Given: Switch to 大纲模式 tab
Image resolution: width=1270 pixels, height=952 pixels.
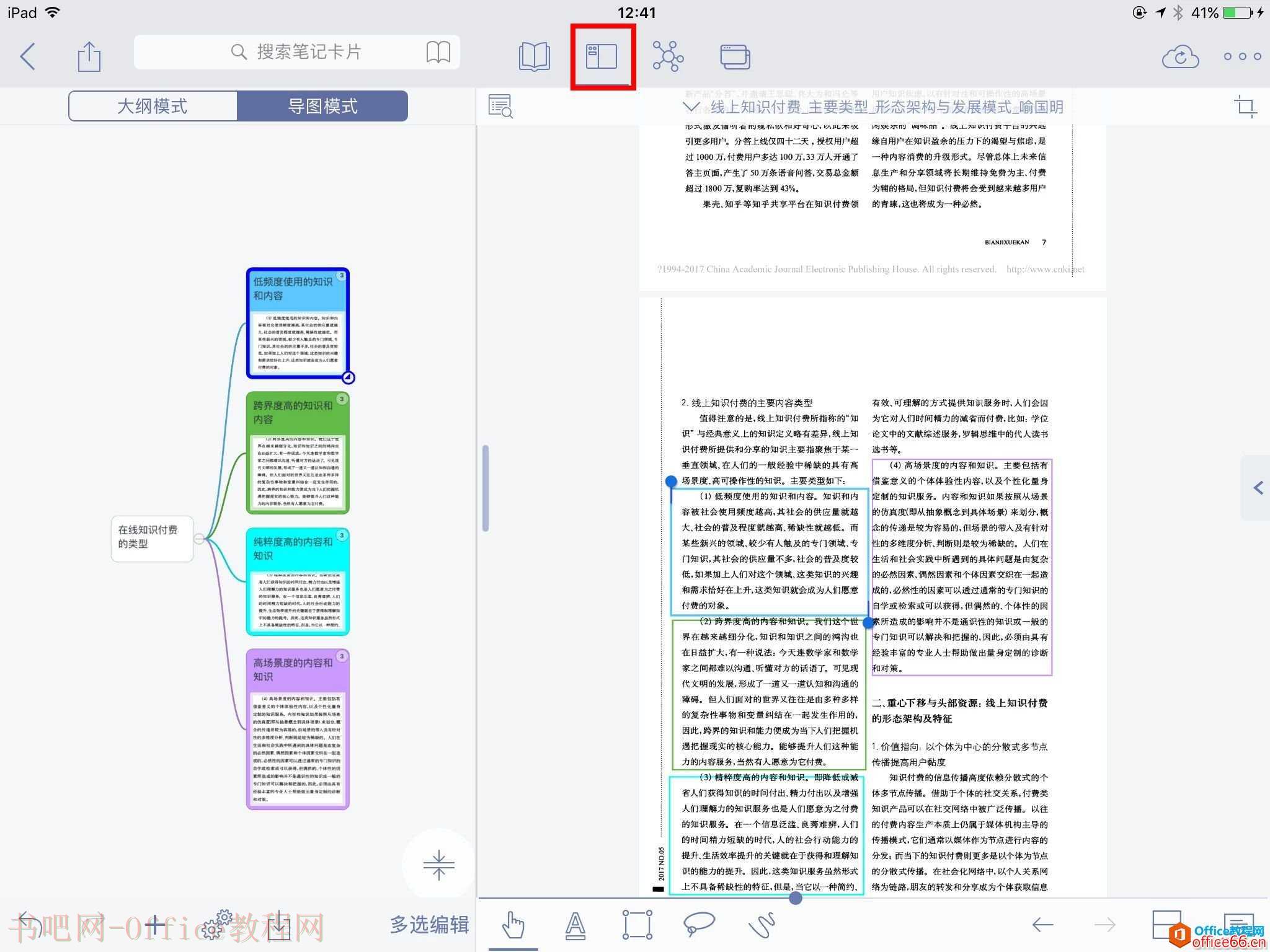Looking at the screenshot, I should pos(153,106).
